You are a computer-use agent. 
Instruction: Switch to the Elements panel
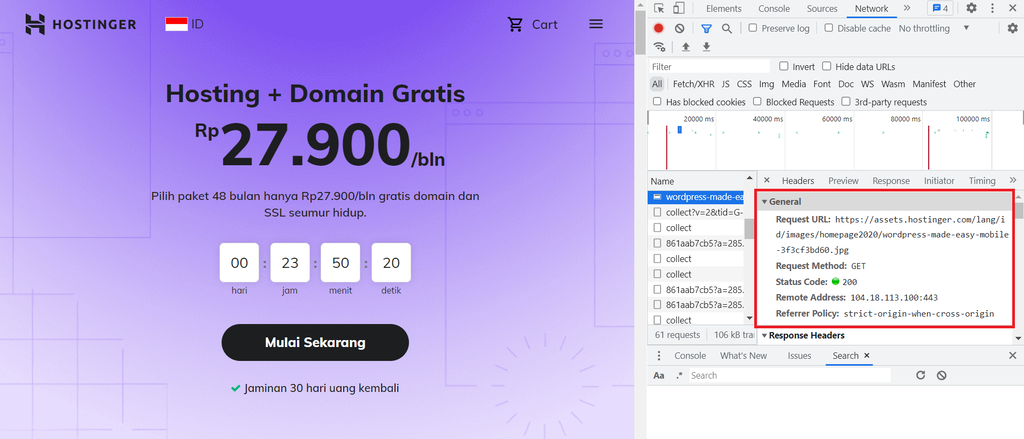(x=724, y=8)
